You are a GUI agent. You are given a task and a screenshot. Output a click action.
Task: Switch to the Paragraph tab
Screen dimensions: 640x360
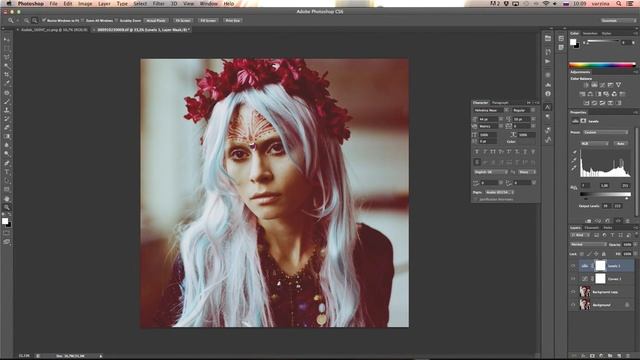500,103
